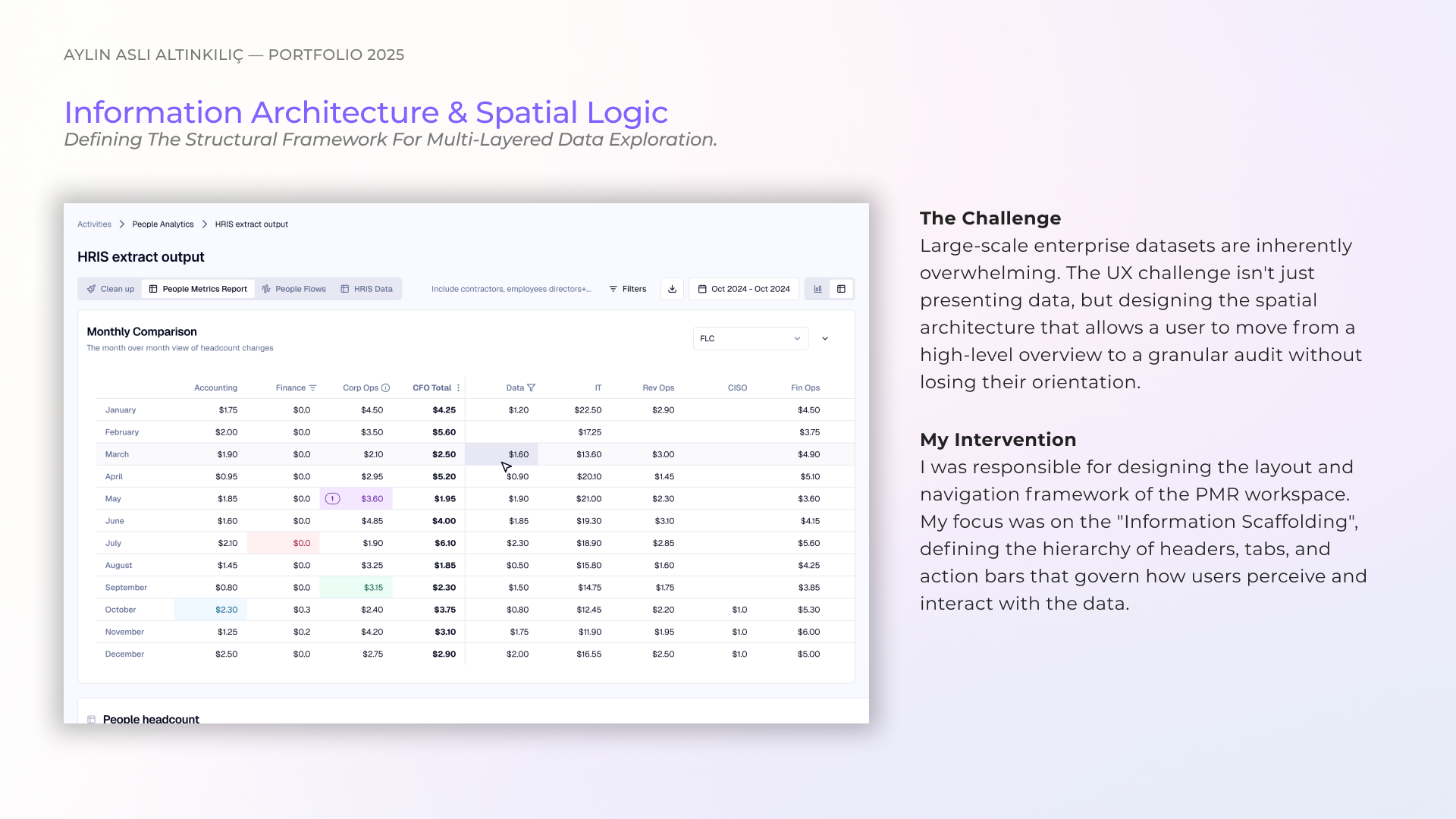Click Corp Ops info icon

click(385, 388)
